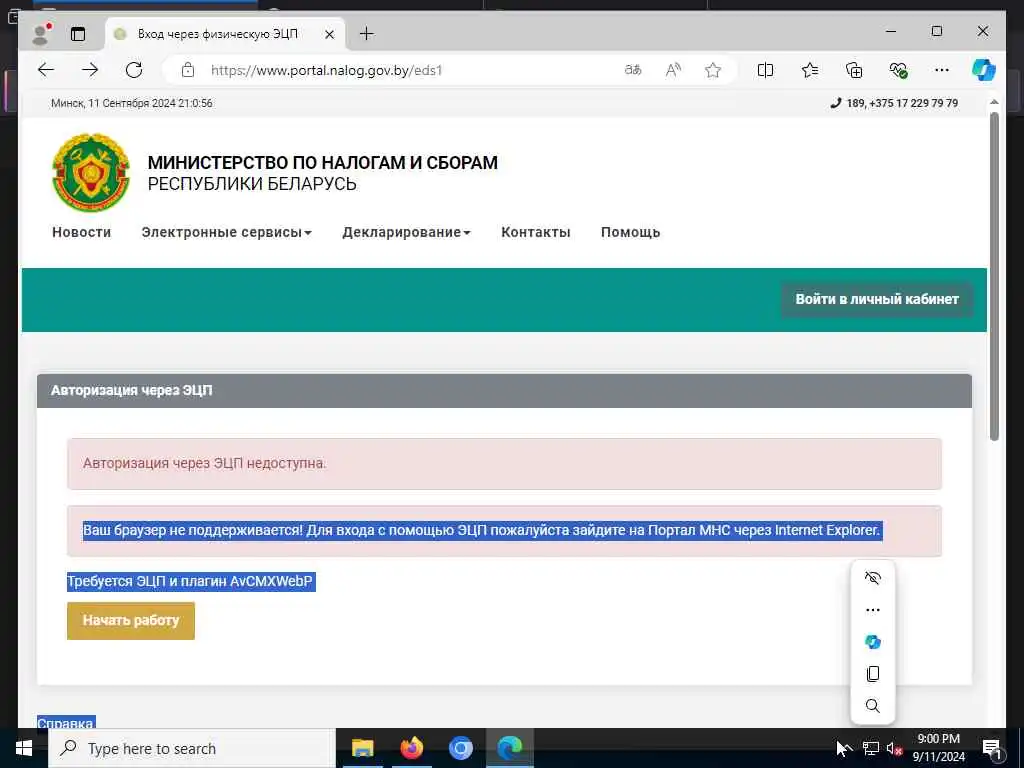
Task: Search selected text from mini menu
Action: (x=872, y=706)
